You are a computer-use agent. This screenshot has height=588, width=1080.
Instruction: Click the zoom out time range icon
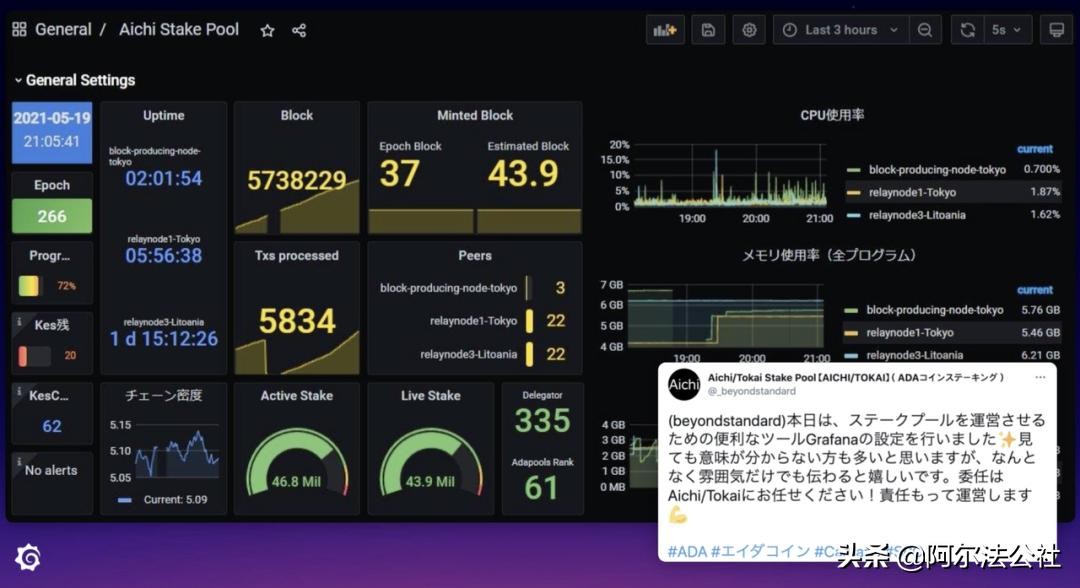tap(925, 30)
